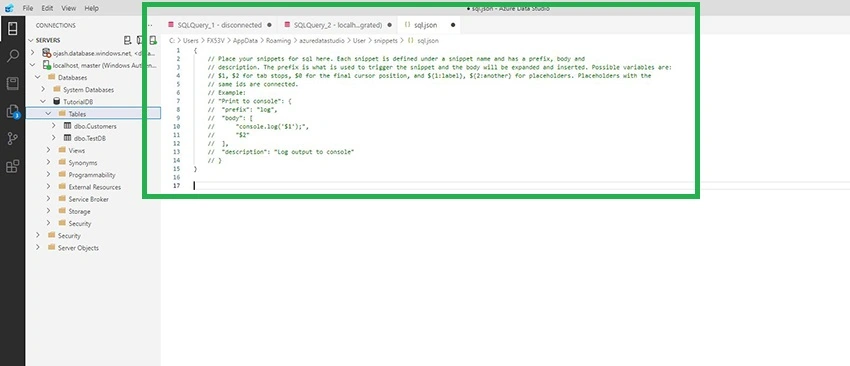This screenshot has height=366, width=850.
Task: Click the snippets breadcrumb segment
Action: [385, 41]
